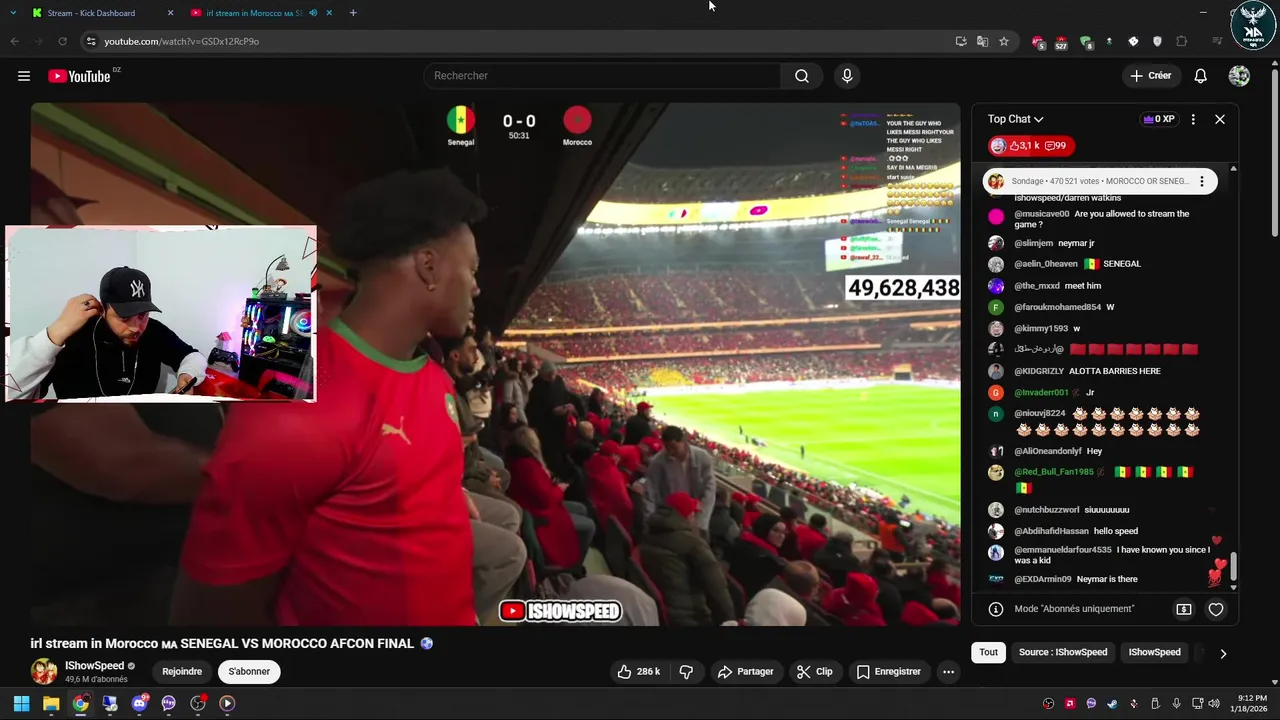Expand the Top Chat mode dropdown

(1015, 119)
